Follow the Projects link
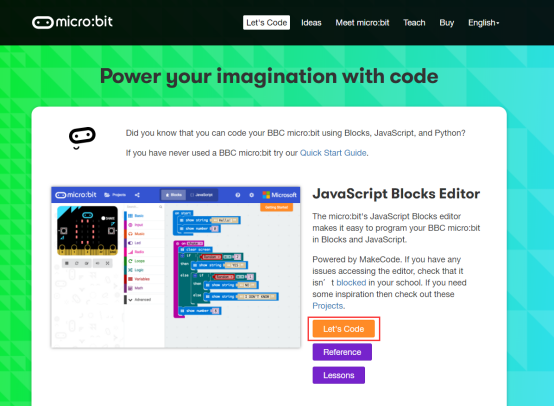 [328, 306]
